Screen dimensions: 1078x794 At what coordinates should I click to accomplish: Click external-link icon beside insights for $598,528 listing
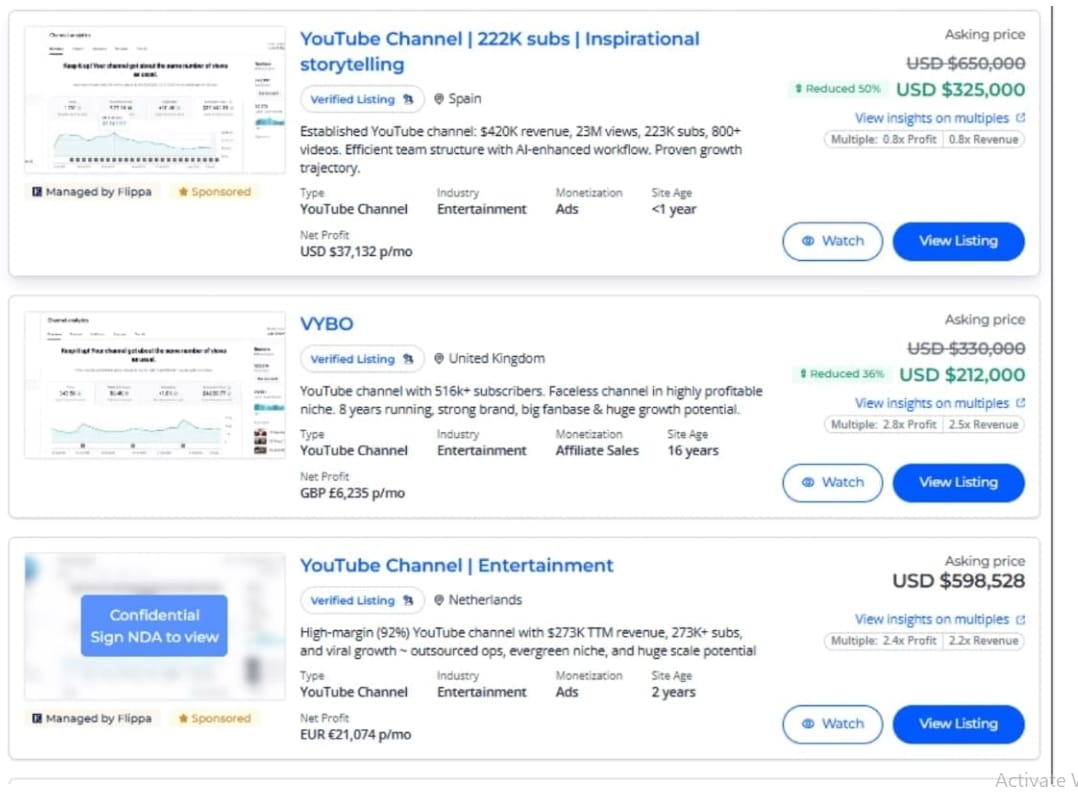tap(1020, 620)
